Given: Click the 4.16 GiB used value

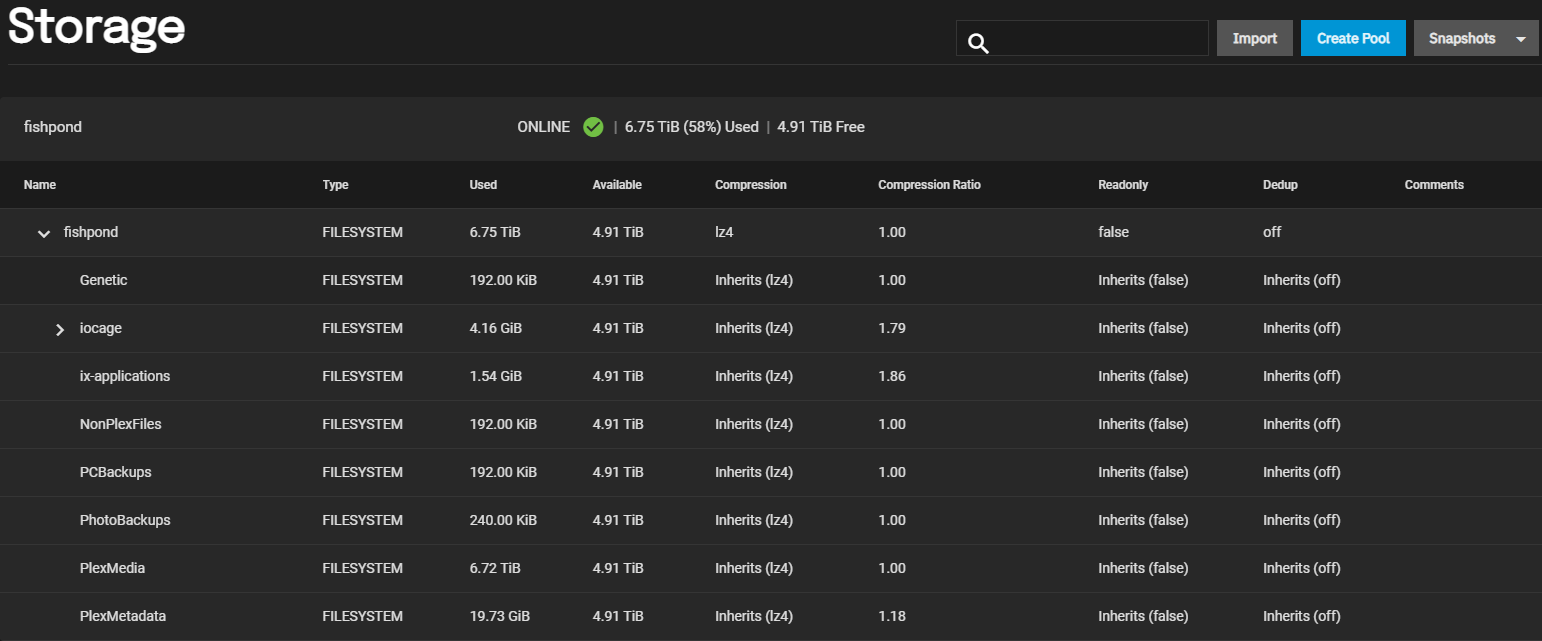Looking at the screenshot, I should (495, 328).
